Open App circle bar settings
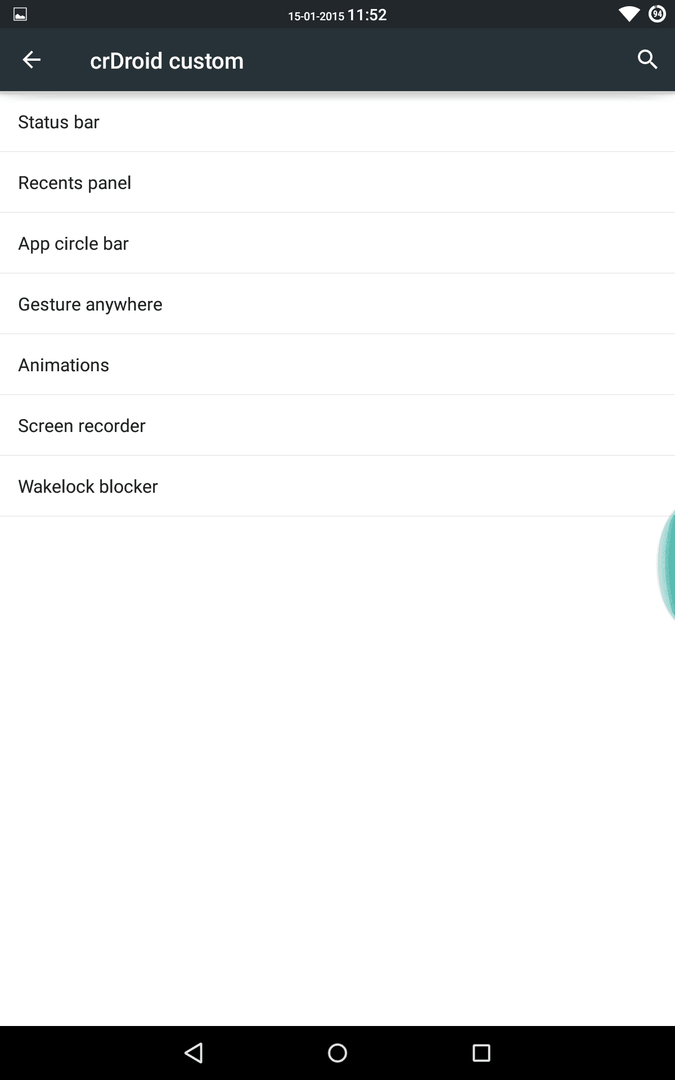Viewport: 675px width, 1080px height. point(338,243)
